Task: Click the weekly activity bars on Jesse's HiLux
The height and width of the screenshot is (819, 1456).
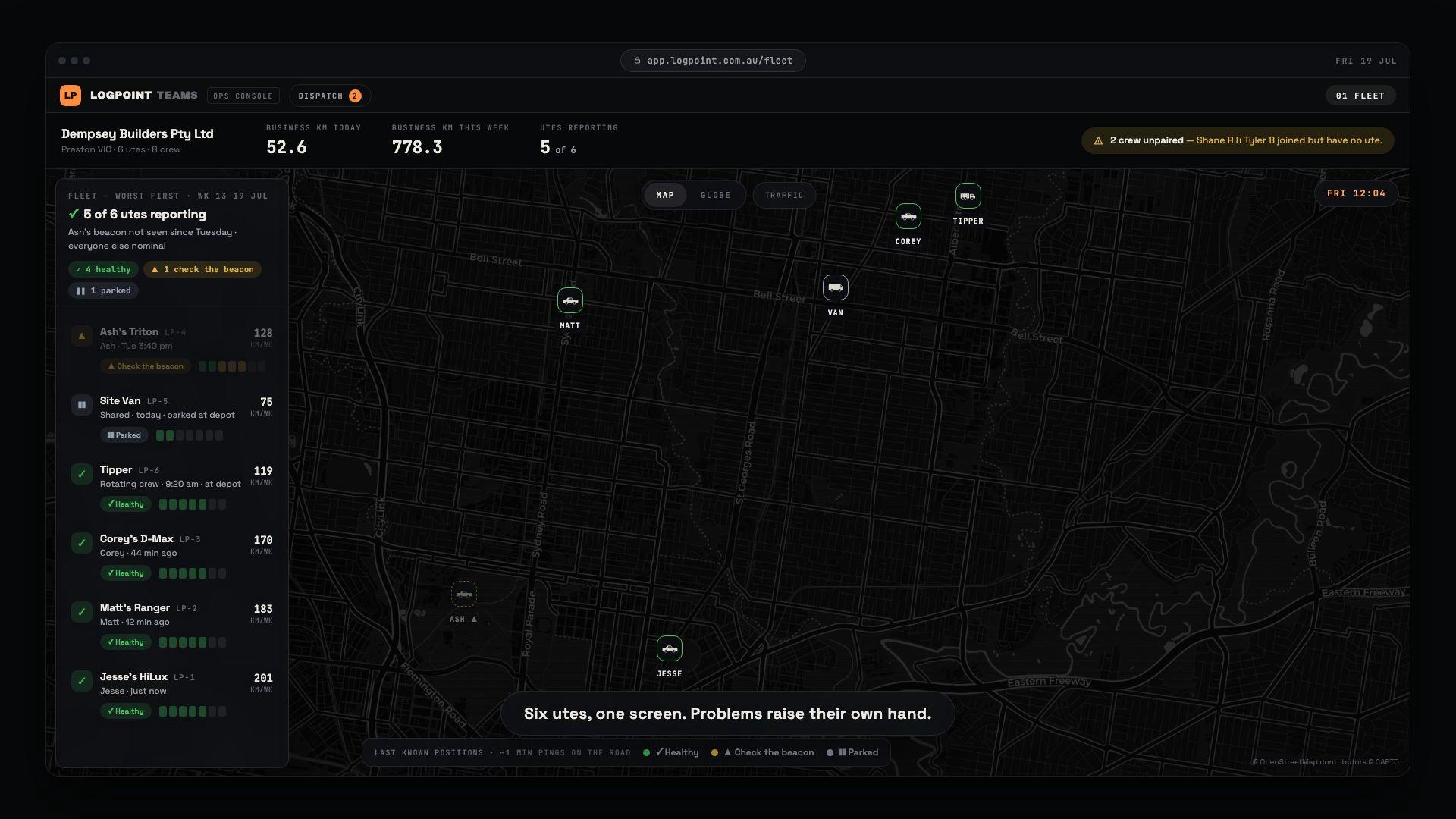Action: [x=193, y=711]
